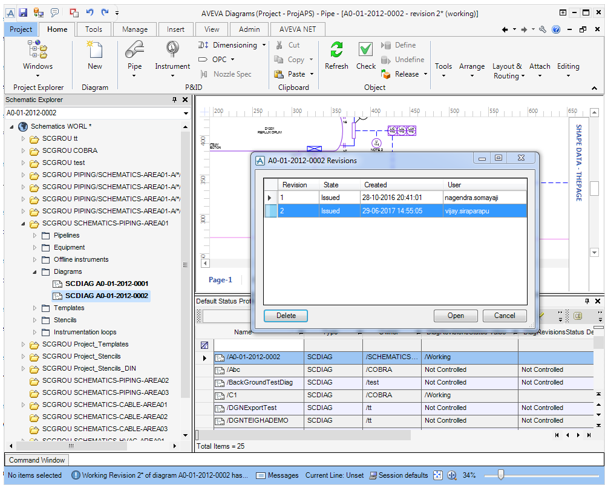This screenshot has height=487, width=609.
Task: Choose the Instrument tool
Action: click(x=172, y=58)
